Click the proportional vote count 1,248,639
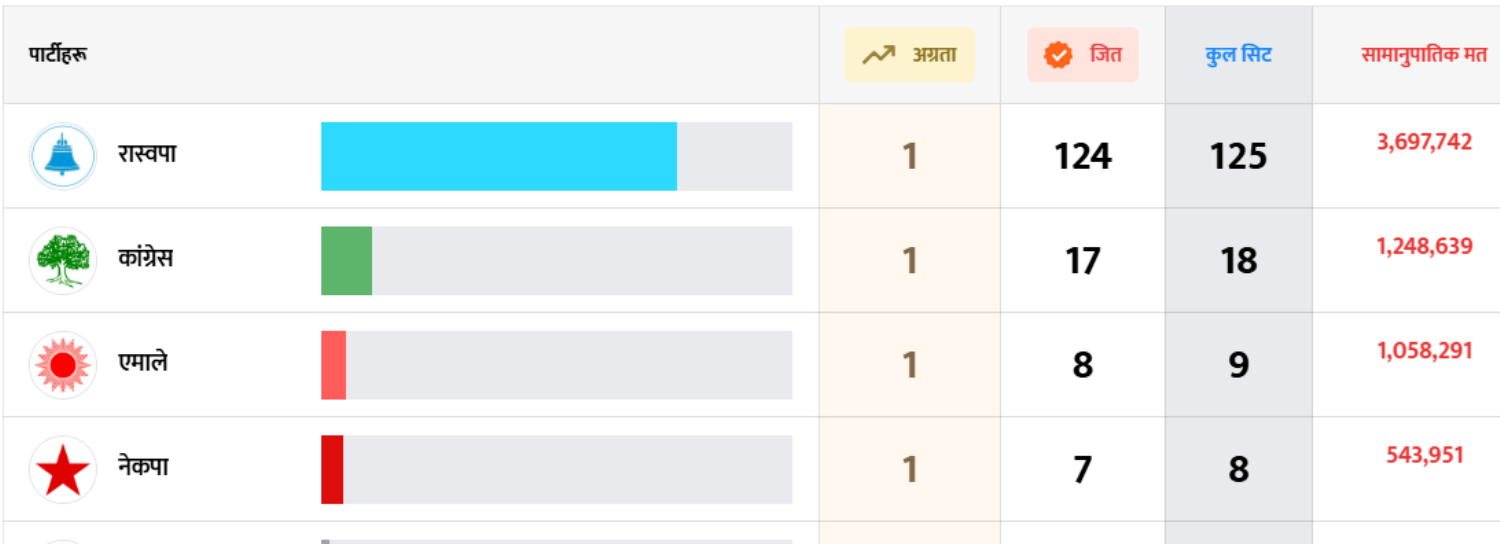1500x544 pixels. point(1424,246)
